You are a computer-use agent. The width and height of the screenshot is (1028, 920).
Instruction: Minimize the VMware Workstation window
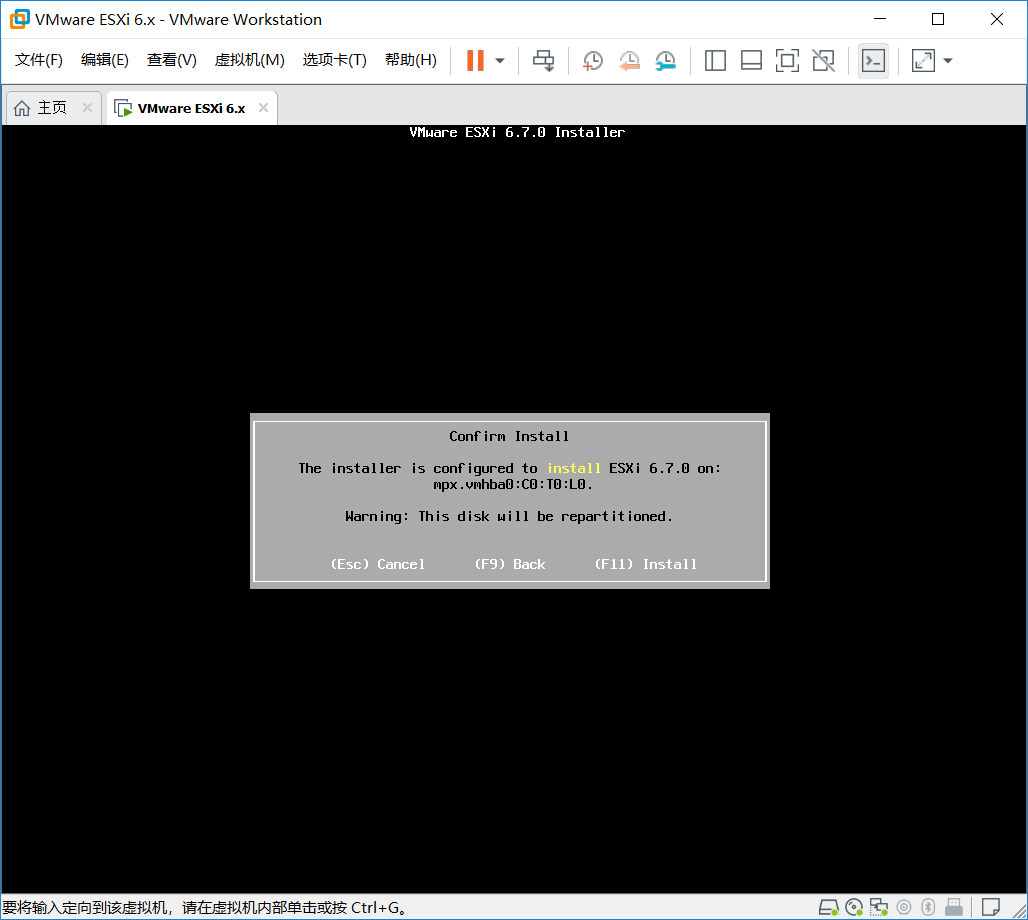click(880, 19)
